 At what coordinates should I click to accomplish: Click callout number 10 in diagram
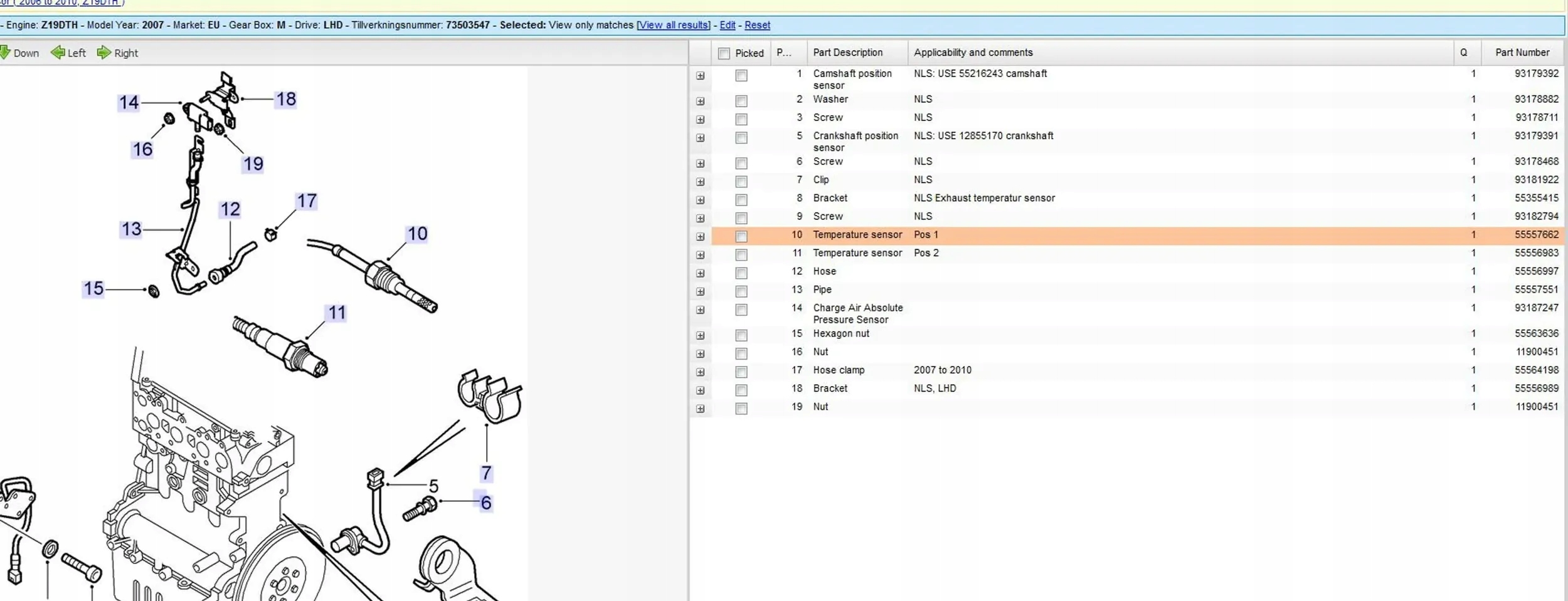[418, 234]
